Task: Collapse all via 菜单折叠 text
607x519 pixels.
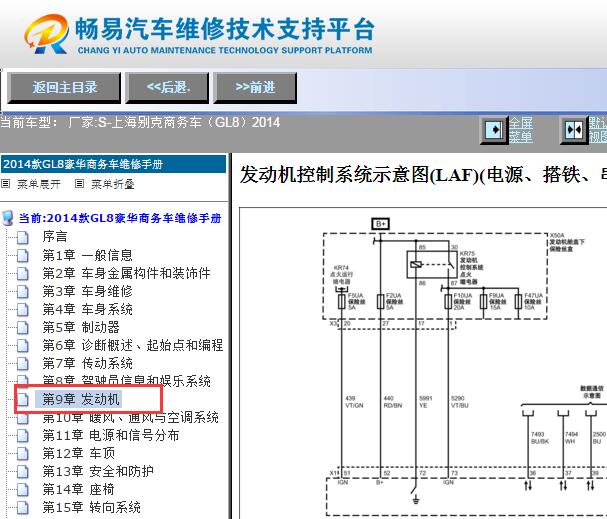Action: pyautogui.click(x=113, y=184)
